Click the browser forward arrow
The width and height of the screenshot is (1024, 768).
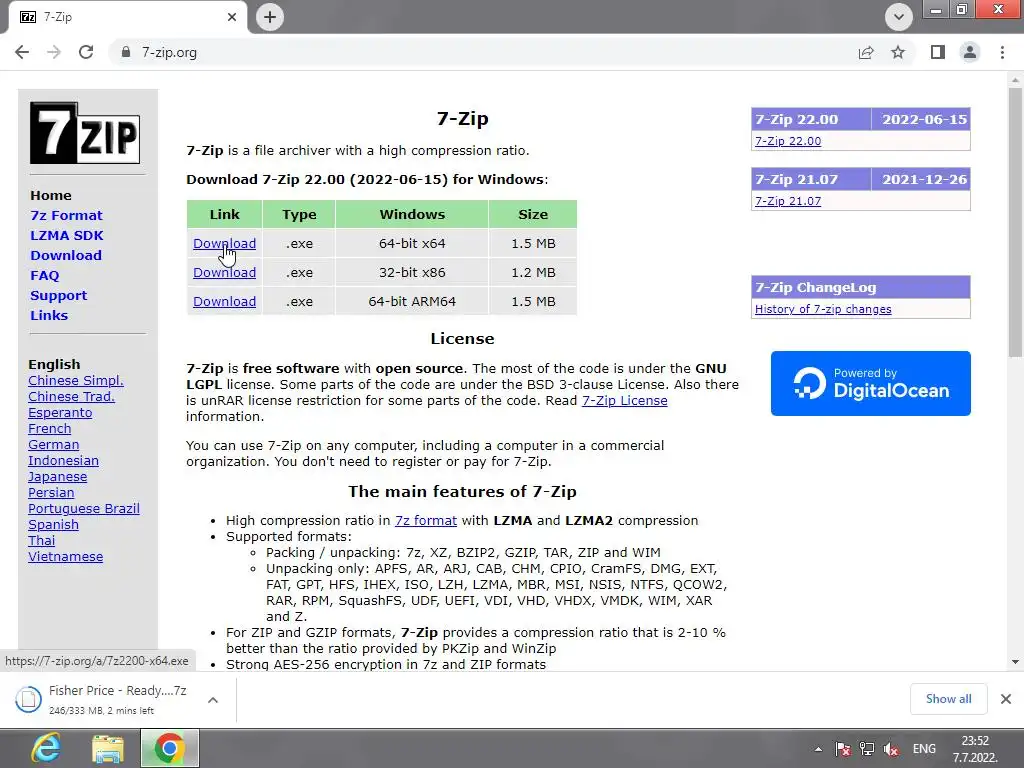click(x=54, y=52)
